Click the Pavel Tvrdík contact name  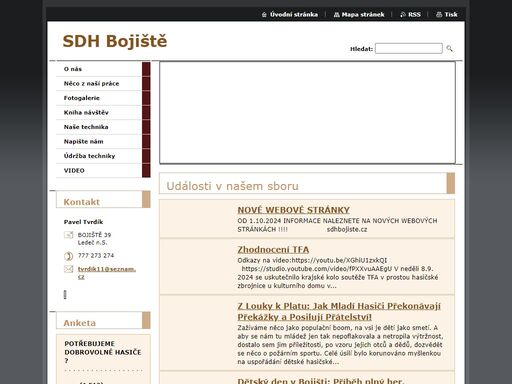point(83,222)
